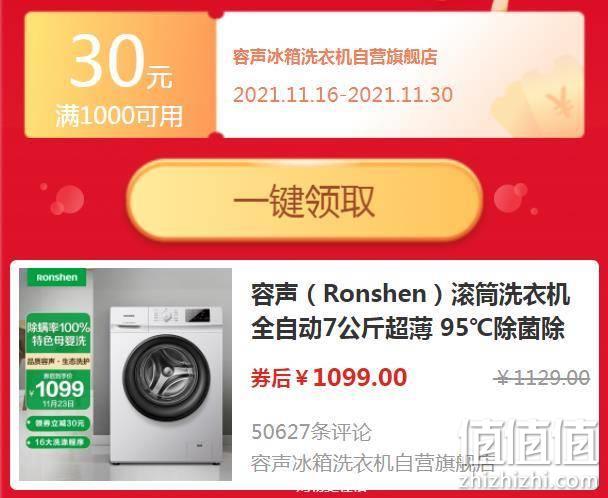The image size is (608, 498).
Task: Open the store name below reviews
Action: 372,462
